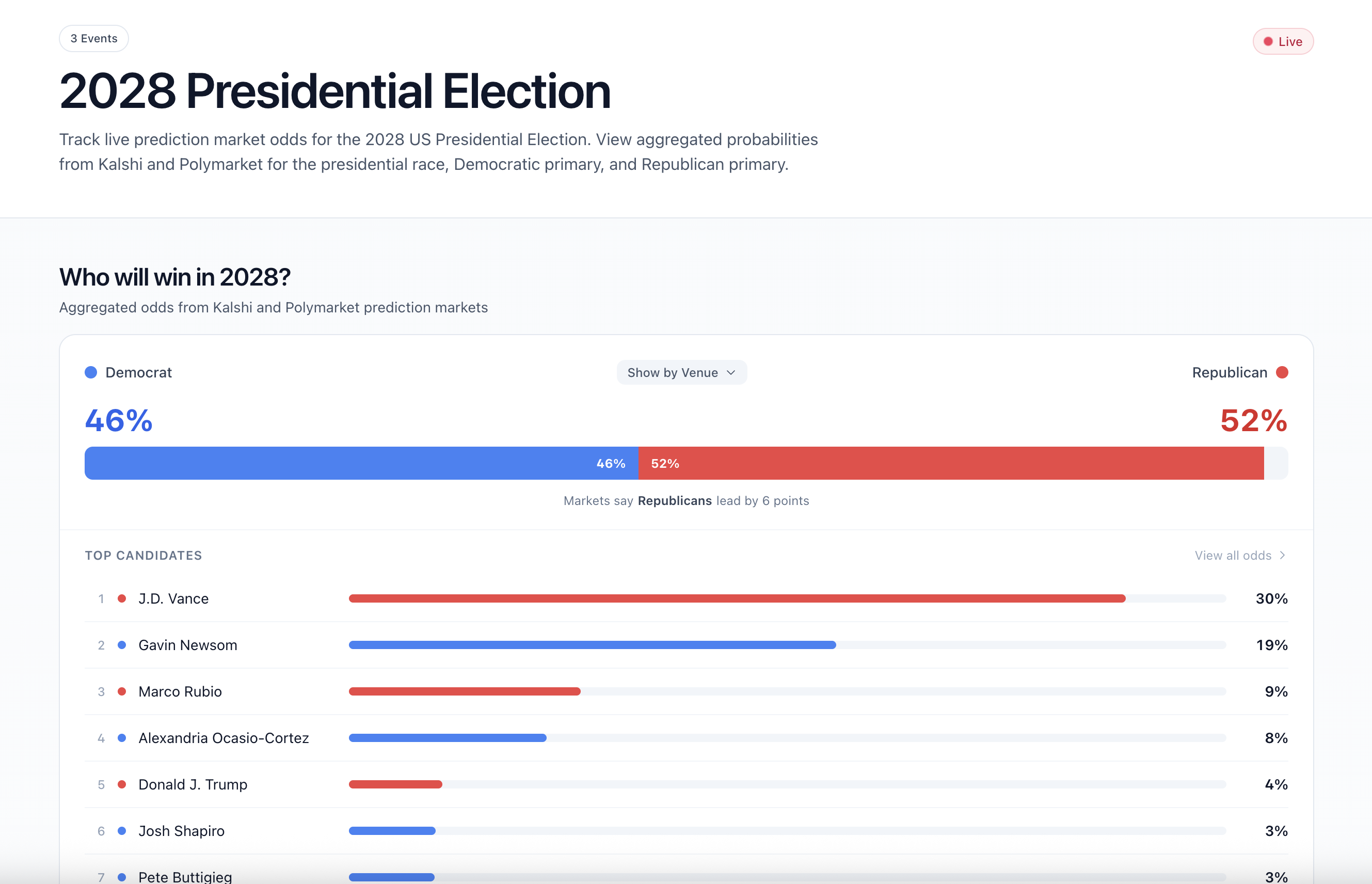Click the chevron next to View all odds
Image resolution: width=1372 pixels, height=884 pixels.
coord(1283,555)
